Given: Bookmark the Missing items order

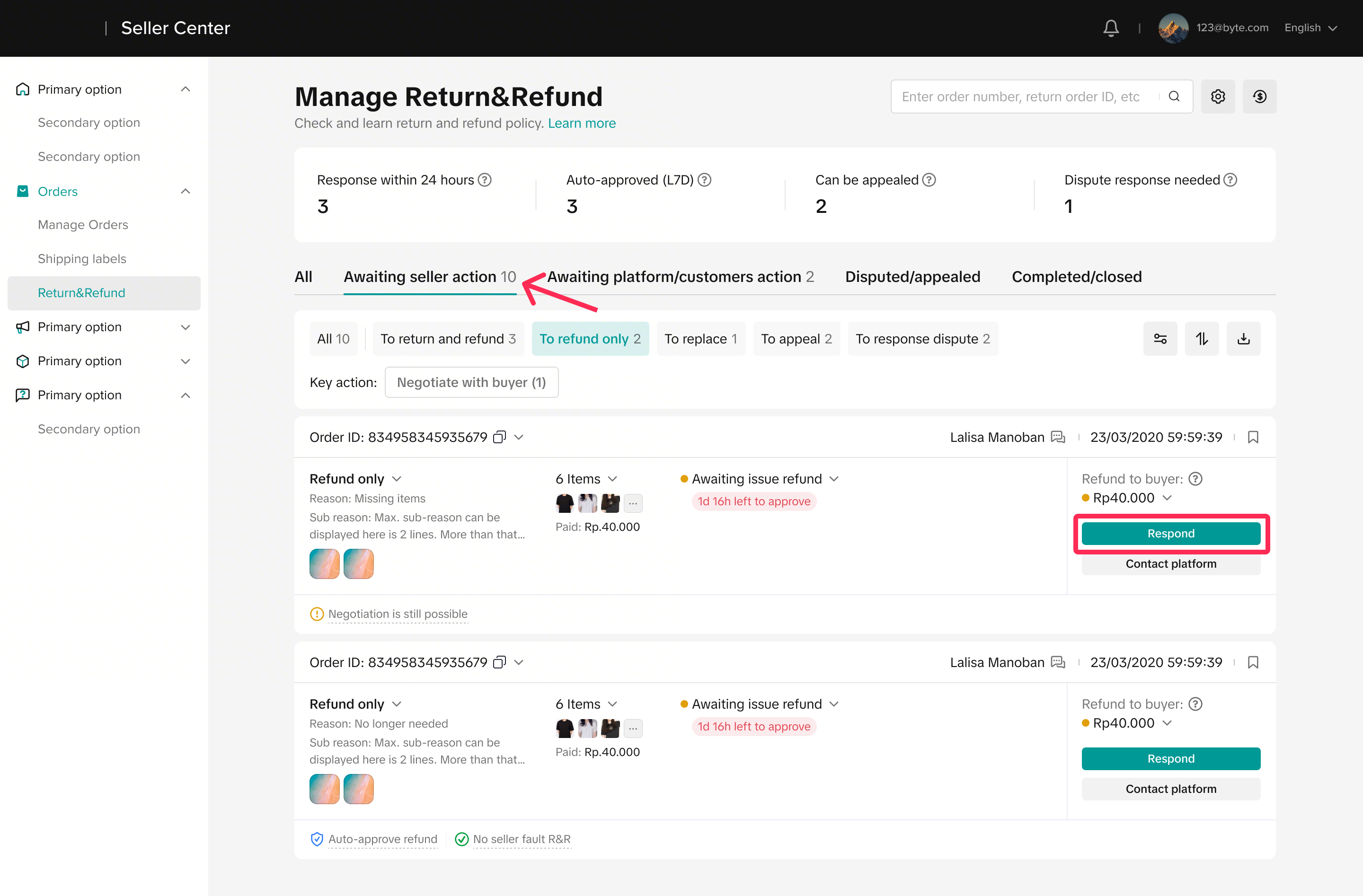Looking at the screenshot, I should pyautogui.click(x=1253, y=438).
